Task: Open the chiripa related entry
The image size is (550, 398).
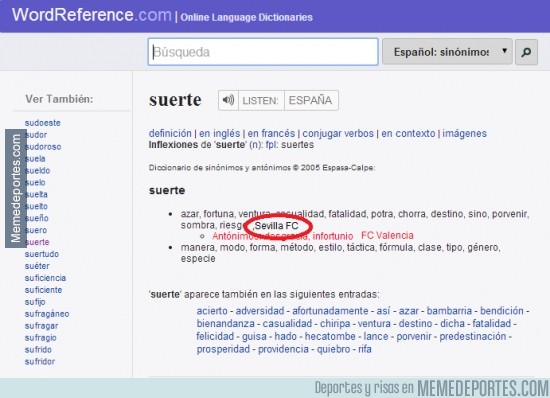Action: point(335,324)
